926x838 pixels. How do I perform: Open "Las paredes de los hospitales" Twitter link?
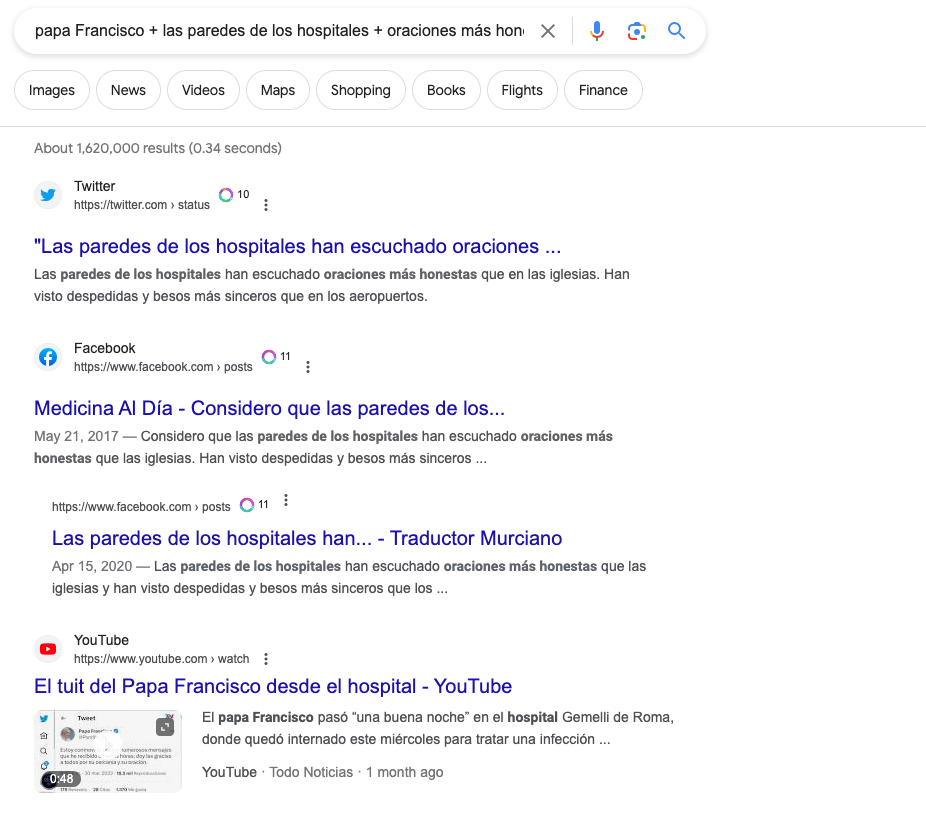pyautogui.click(x=298, y=246)
